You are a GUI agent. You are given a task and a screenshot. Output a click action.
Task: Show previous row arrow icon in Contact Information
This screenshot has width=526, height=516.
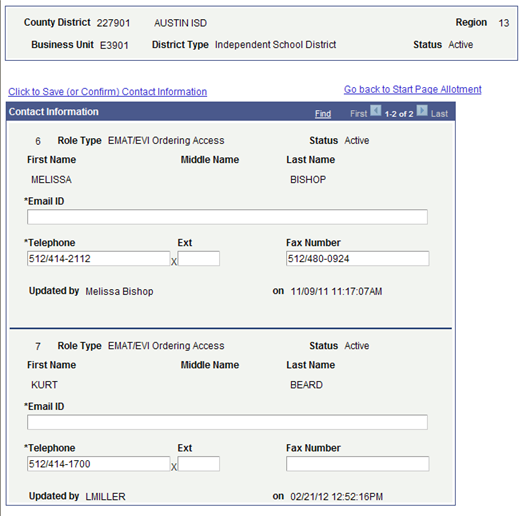point(375,111)
